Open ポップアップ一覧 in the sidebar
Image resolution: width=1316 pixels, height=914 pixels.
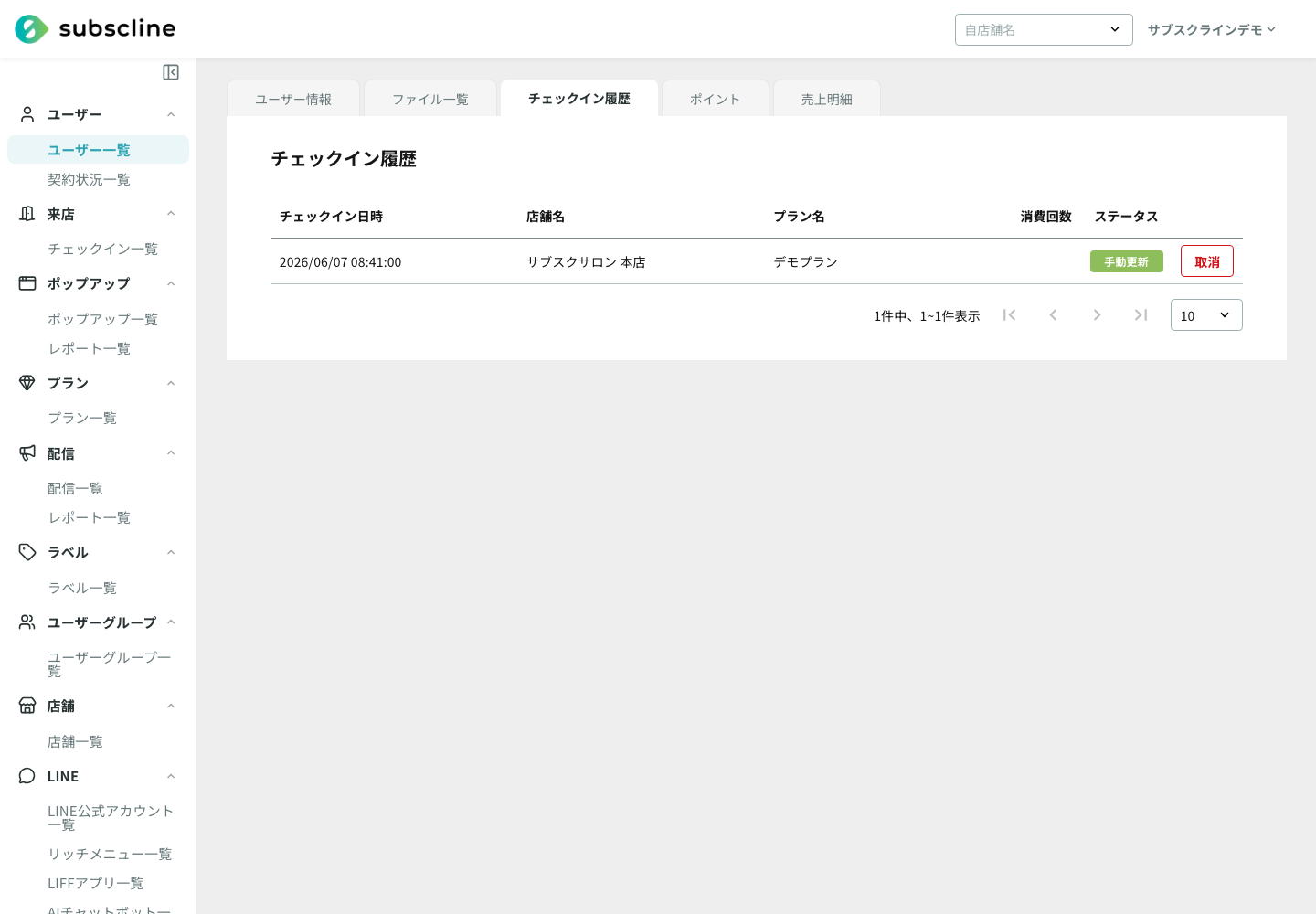click(102, 319)
